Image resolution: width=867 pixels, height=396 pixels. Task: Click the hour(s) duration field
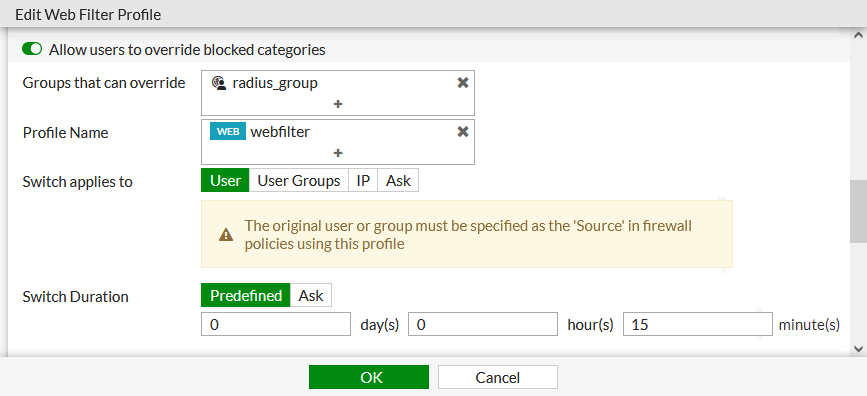(x=483, y=324)
